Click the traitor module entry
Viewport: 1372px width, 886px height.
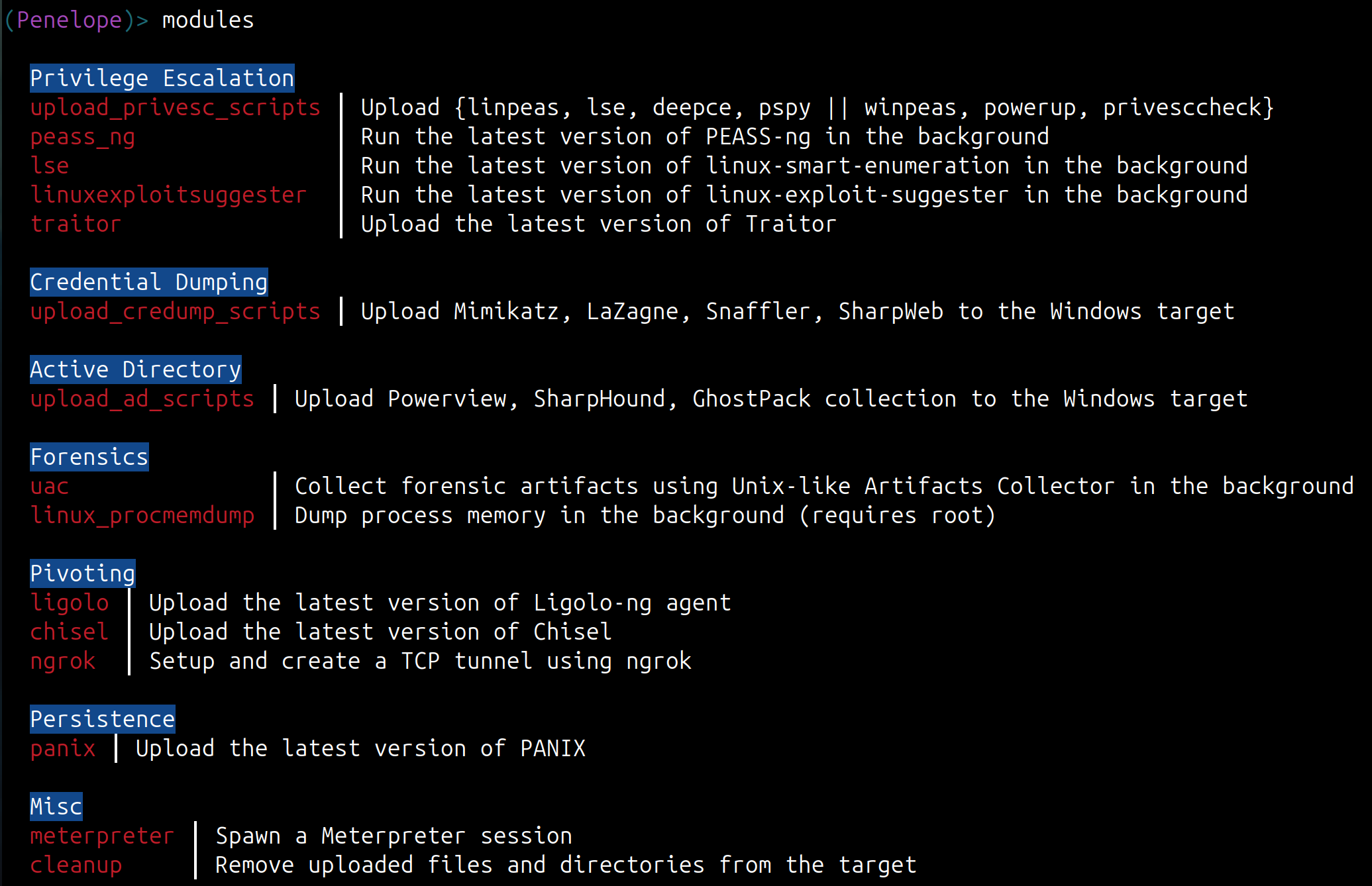tap(76, 224)
